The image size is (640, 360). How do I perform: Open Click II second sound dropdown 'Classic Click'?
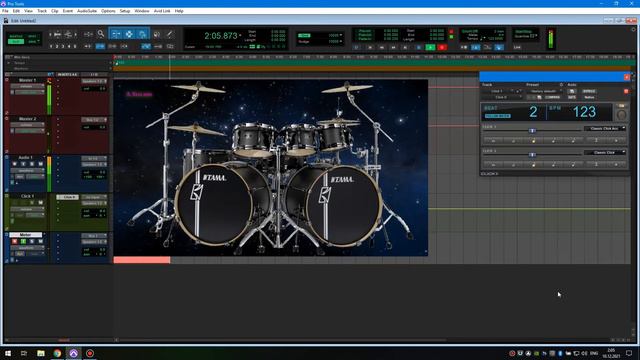pyautogui.click(x=605, y=153)
